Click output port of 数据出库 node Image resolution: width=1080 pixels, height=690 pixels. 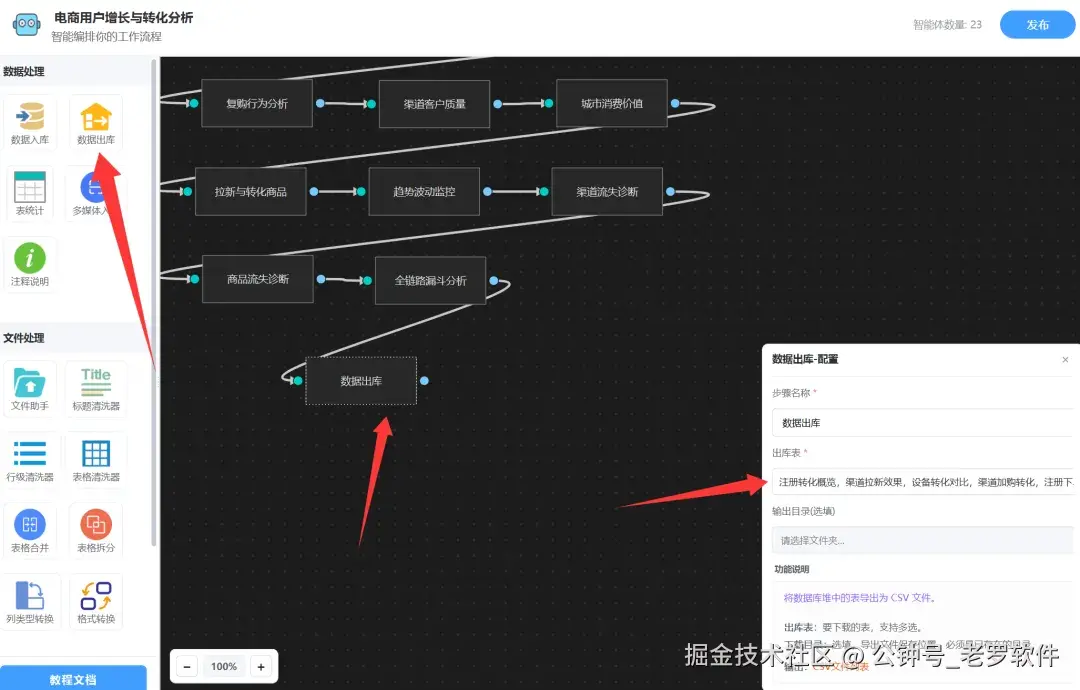click(x=424, y=381)
